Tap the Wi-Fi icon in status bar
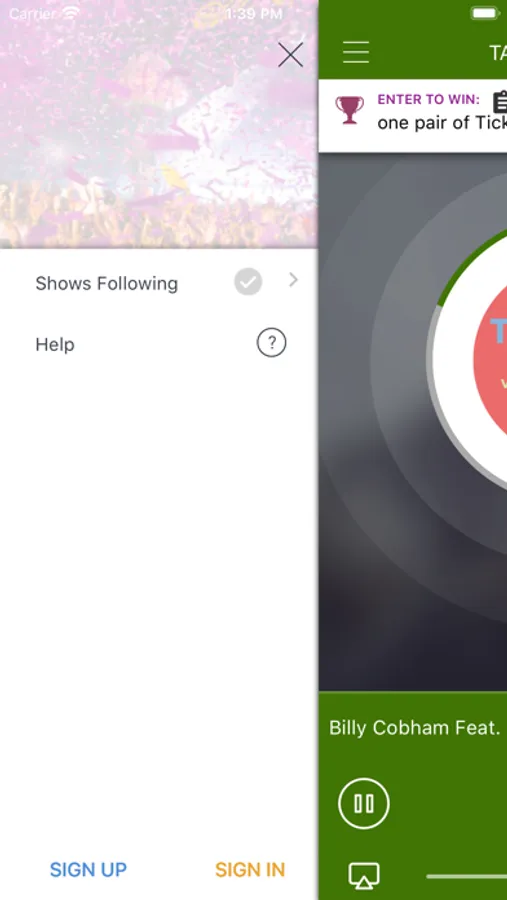 [71, 13]
